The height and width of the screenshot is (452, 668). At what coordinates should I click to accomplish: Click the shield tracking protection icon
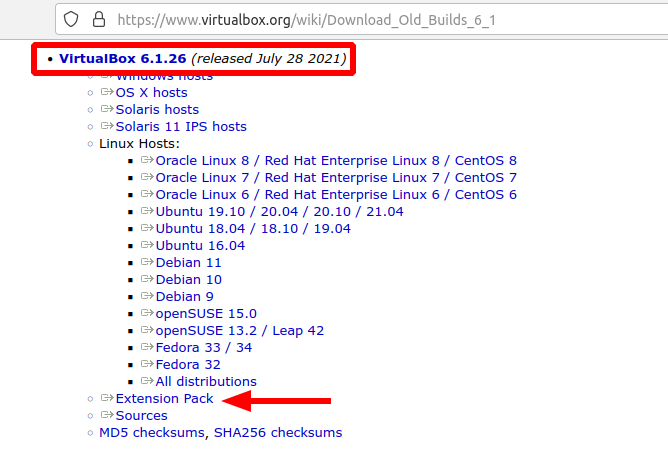[x=71, y=20]
